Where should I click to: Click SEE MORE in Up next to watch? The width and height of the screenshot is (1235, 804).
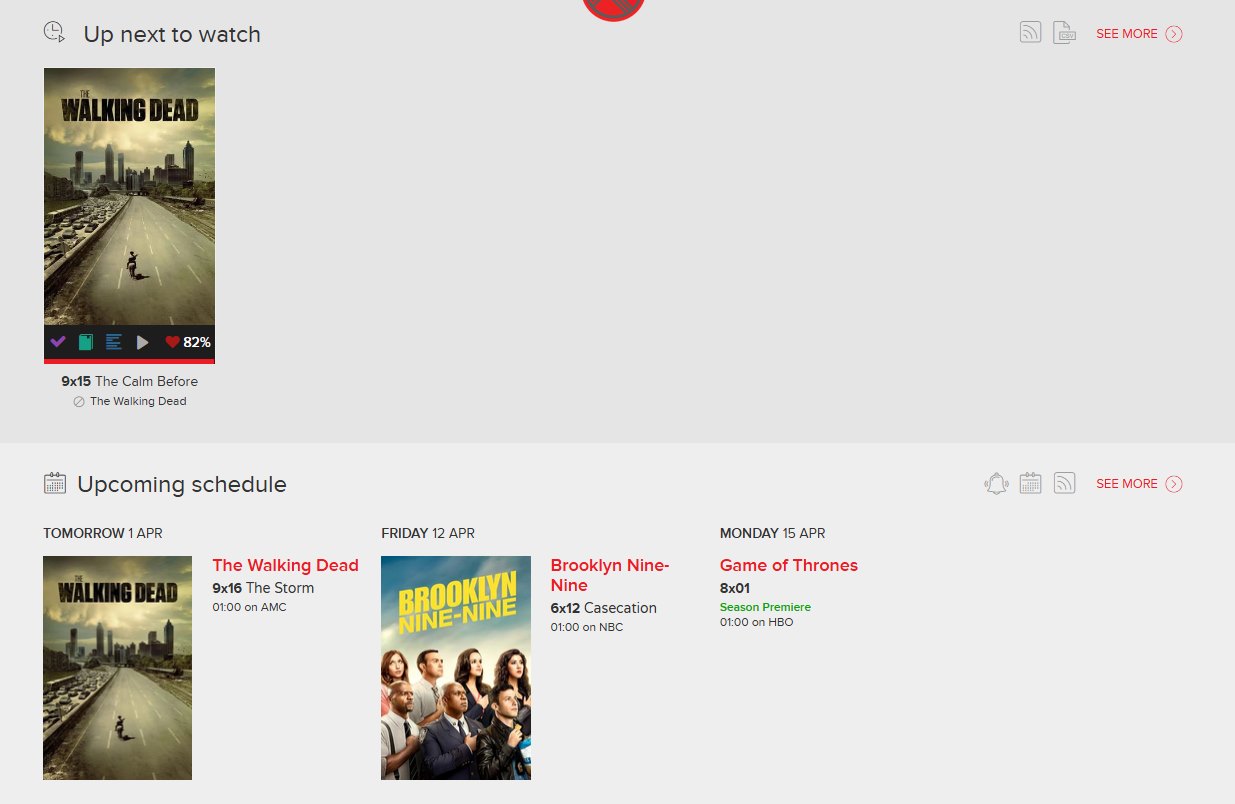1127,34
